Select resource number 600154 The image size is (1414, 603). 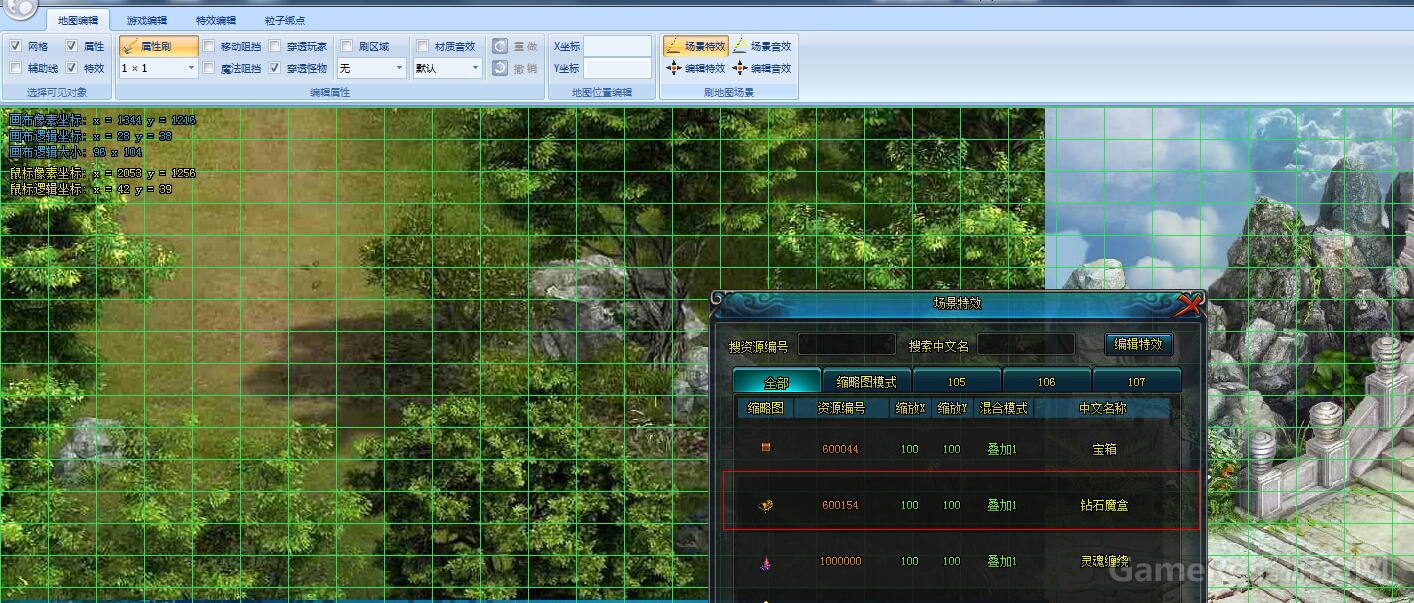[840, 505]
